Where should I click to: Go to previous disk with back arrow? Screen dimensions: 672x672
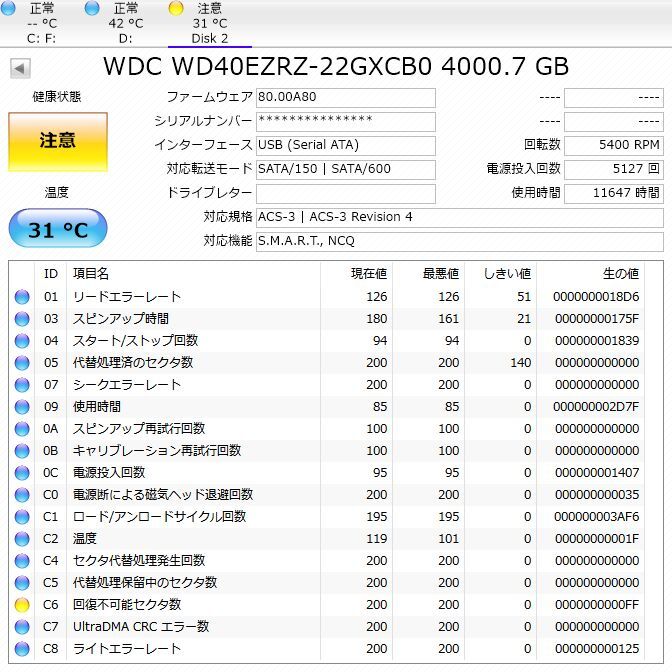20,69
